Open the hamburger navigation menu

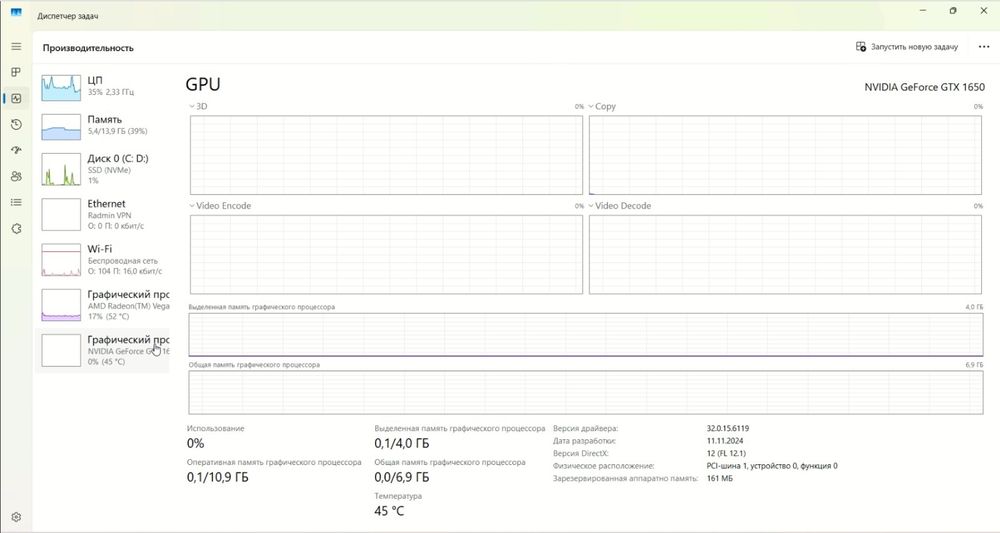click(17, 47)
